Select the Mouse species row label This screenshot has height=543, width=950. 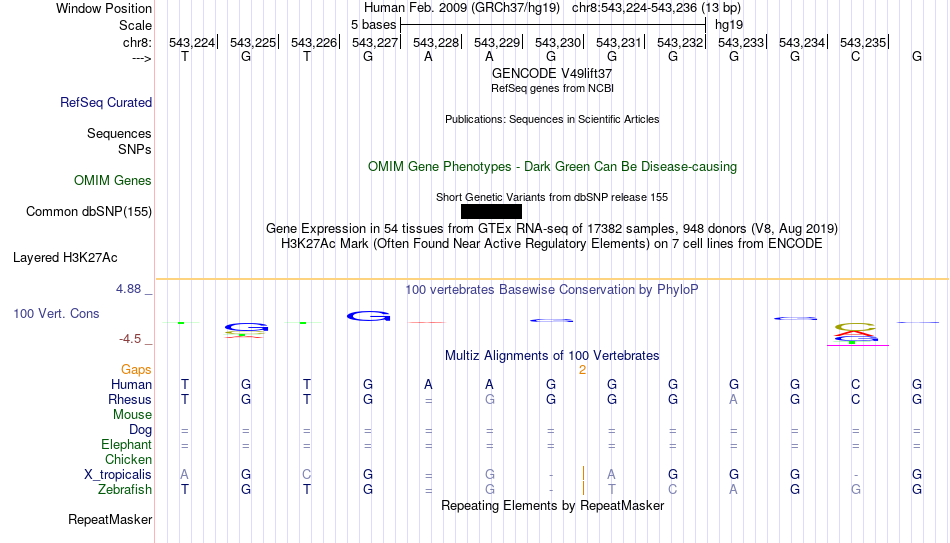pos(133,415)
